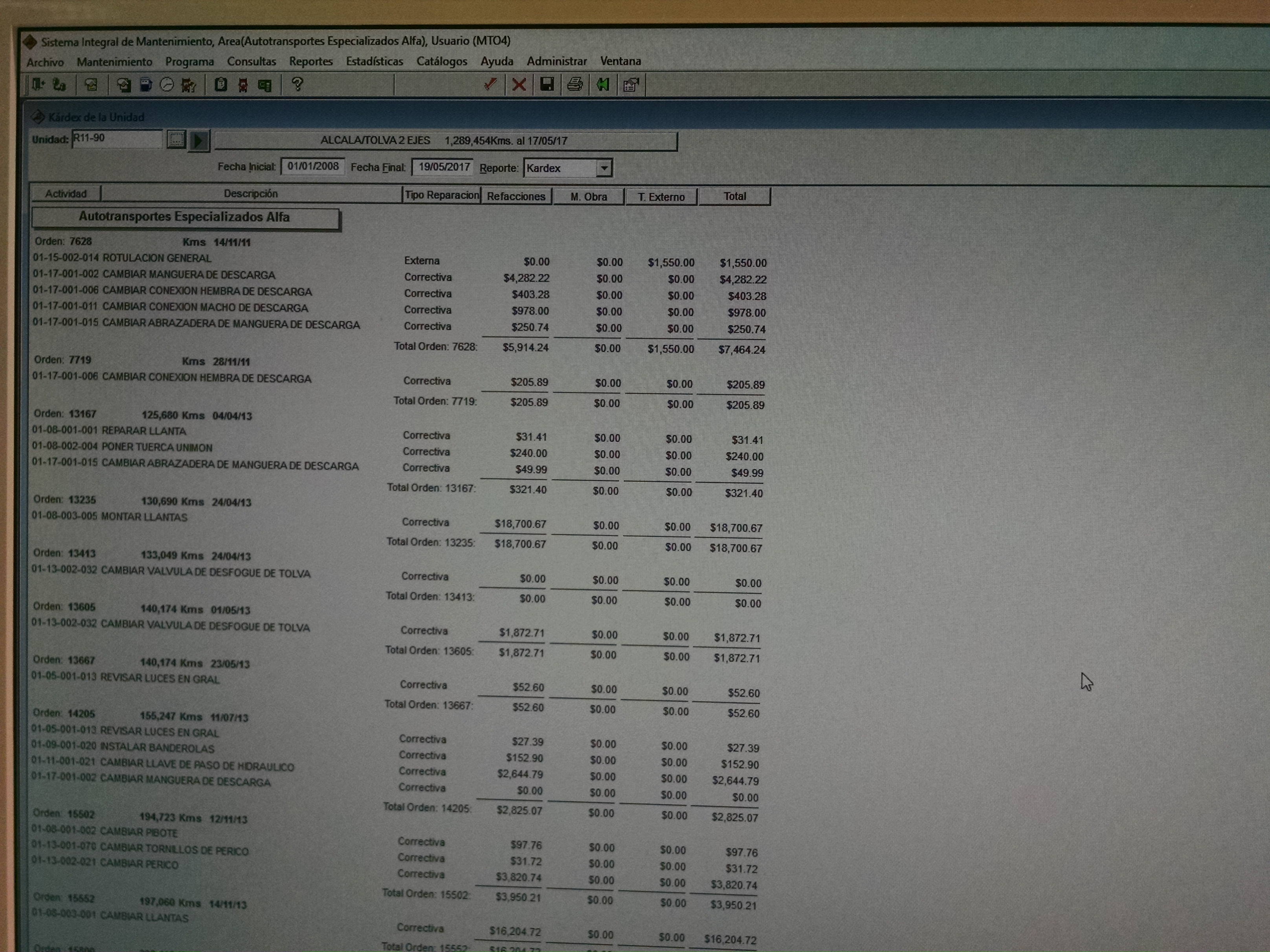Open the Mantenimiento menu
Image resolution: width=1270 pixels, height=952 pixels.
[x=114, y=62]
